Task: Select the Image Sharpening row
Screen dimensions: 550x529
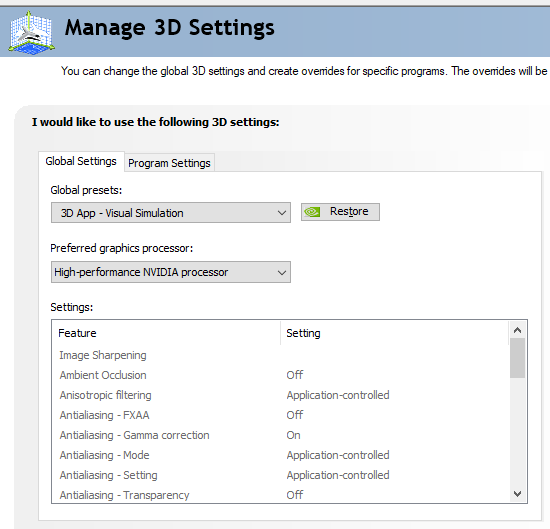Action: 280,355
